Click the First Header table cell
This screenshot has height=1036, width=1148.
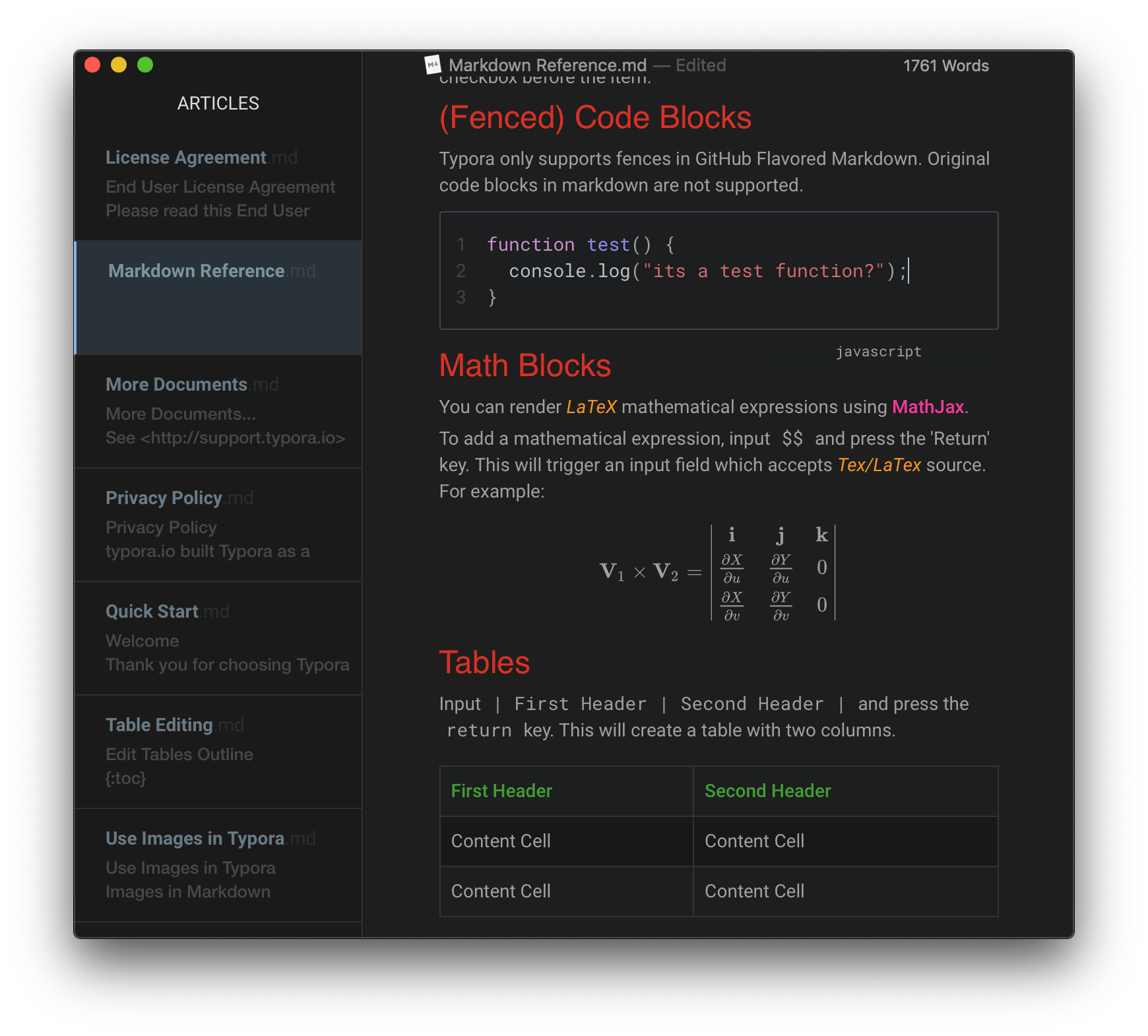tap(567, 791)
